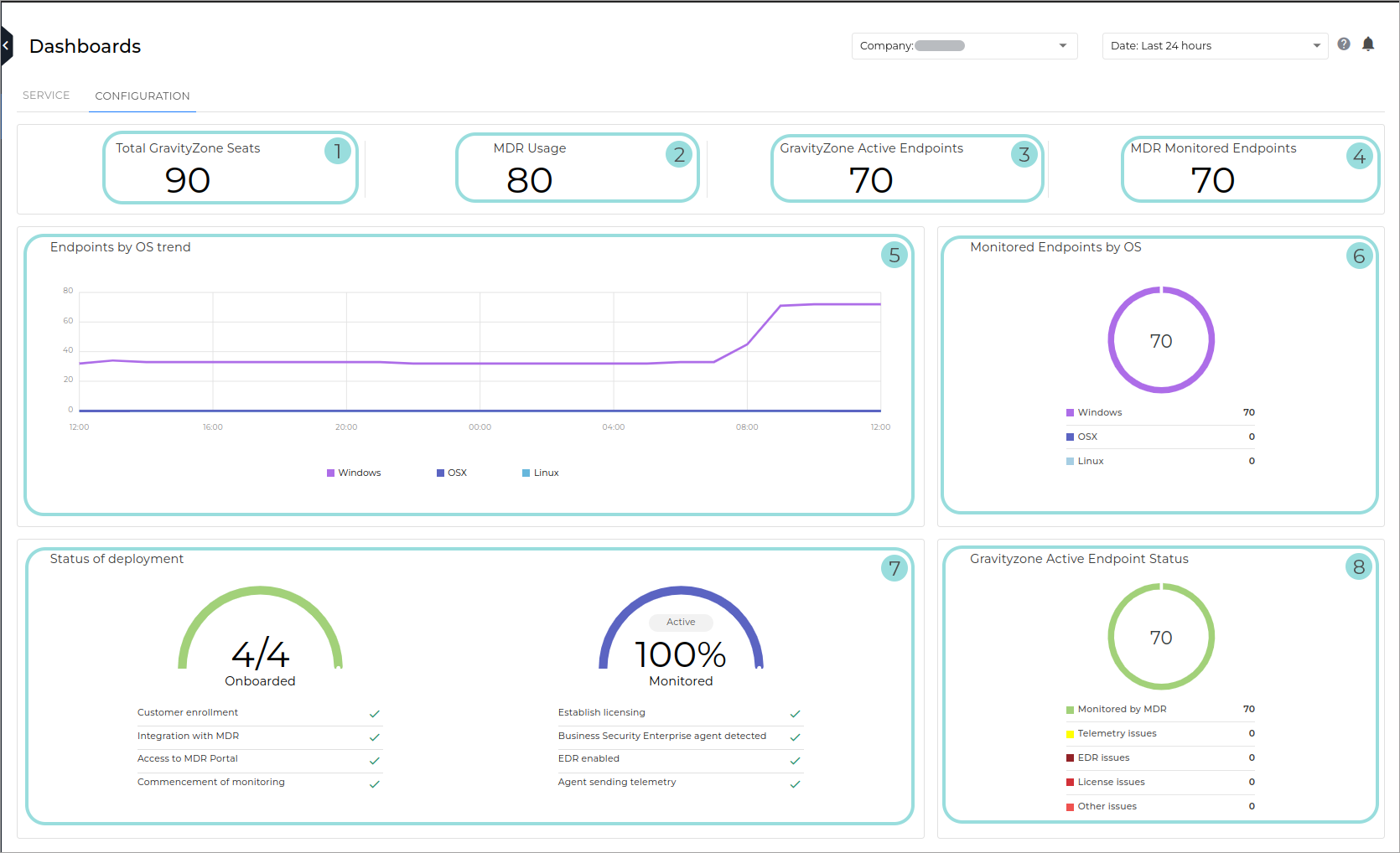This screenshot has width=1400, height=853.
Task: Click the help question mark icon
Action: (x=1344, y=44)
